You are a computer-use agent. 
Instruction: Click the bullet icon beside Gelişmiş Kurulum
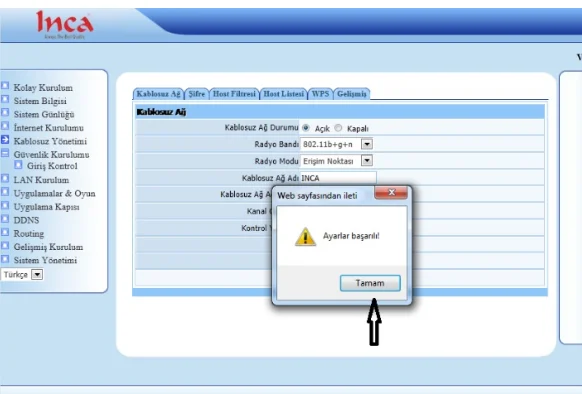coord(5,245)
